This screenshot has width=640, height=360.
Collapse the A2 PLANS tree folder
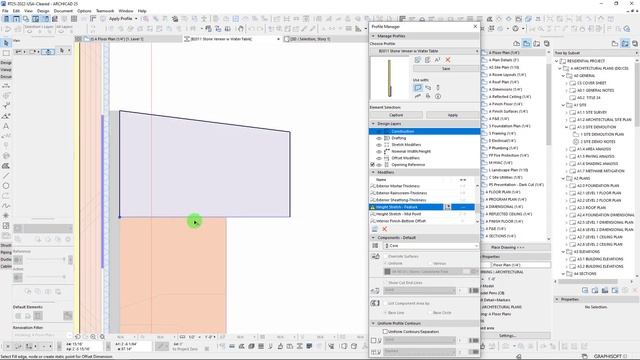[563, 178]
